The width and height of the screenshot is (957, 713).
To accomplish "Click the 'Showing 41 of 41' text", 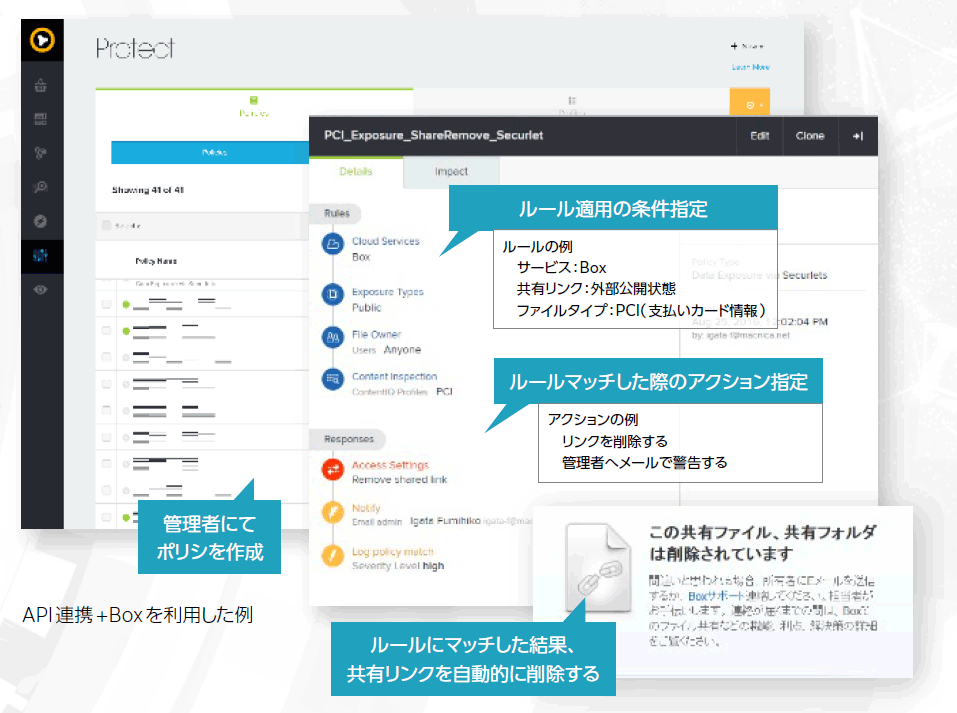I will [148, 190].
